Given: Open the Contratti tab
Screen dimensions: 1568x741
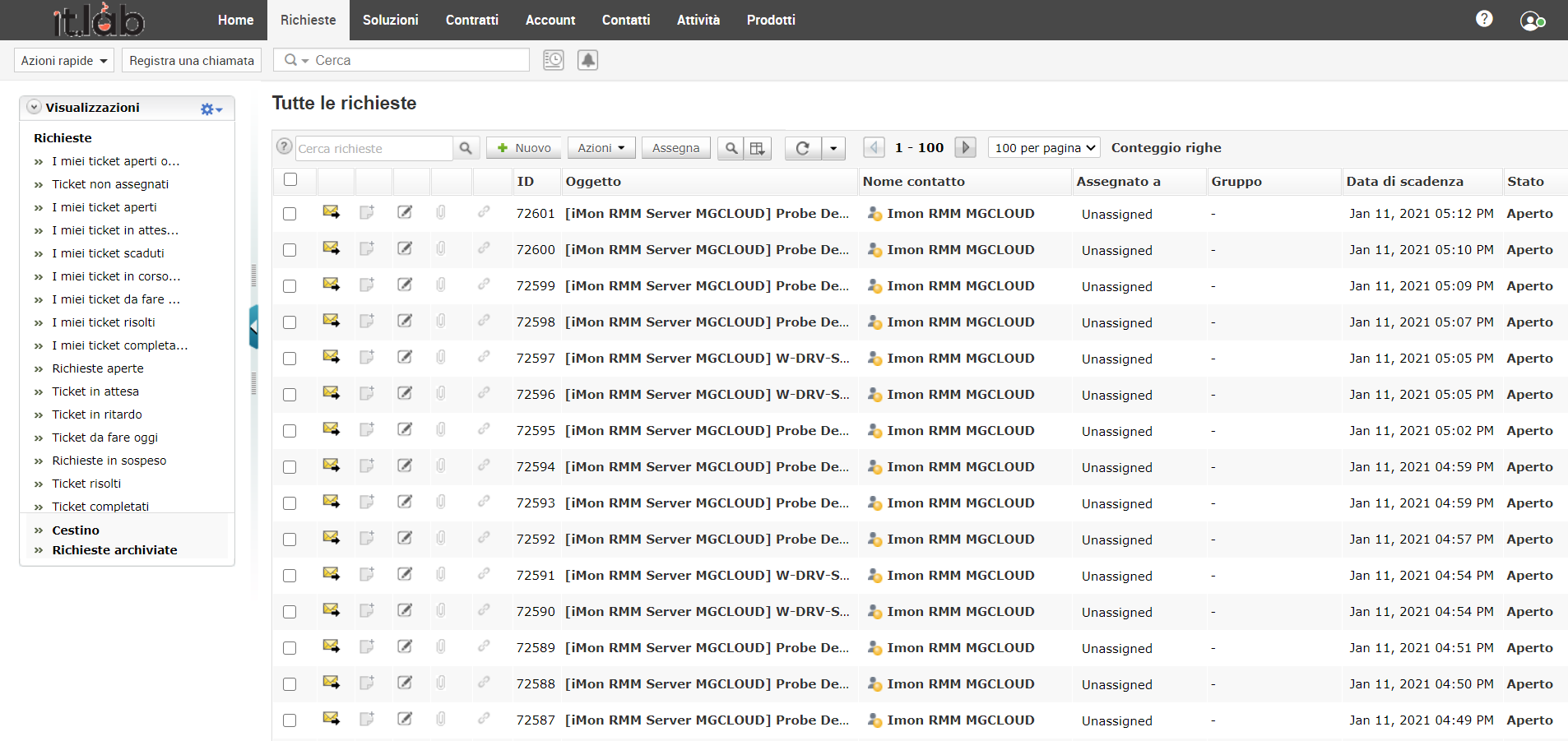Looking at the screenshot, I should pyautogui.click(x=471, y=20).
